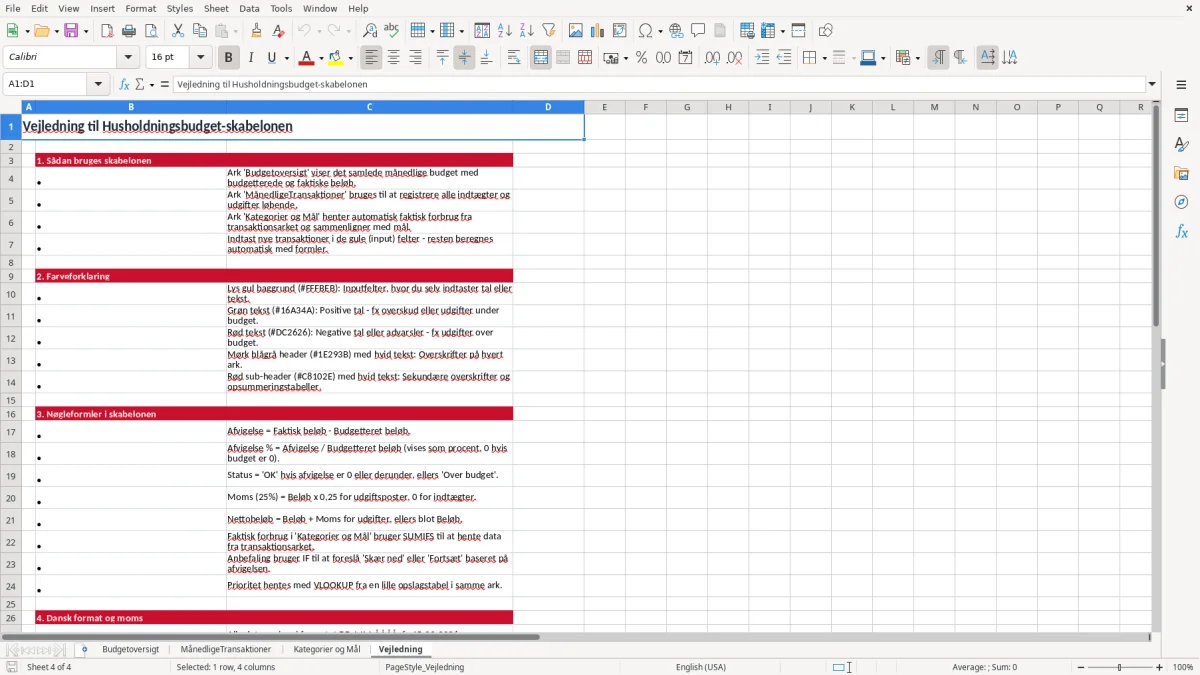The height and width of the screenshot is (675, 1200).
Task: Run the Spelling check icon
Action: click(x=392, y=31)
